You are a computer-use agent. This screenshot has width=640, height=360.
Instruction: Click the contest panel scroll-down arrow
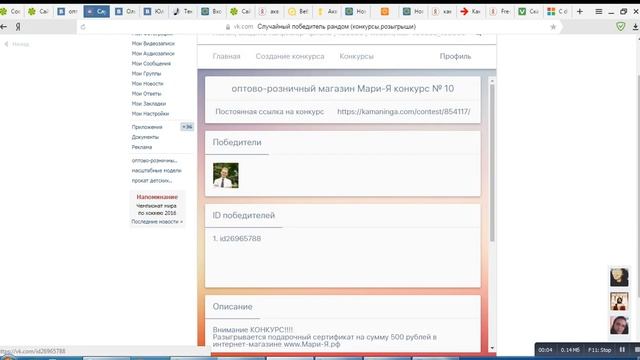coord(492,348)
